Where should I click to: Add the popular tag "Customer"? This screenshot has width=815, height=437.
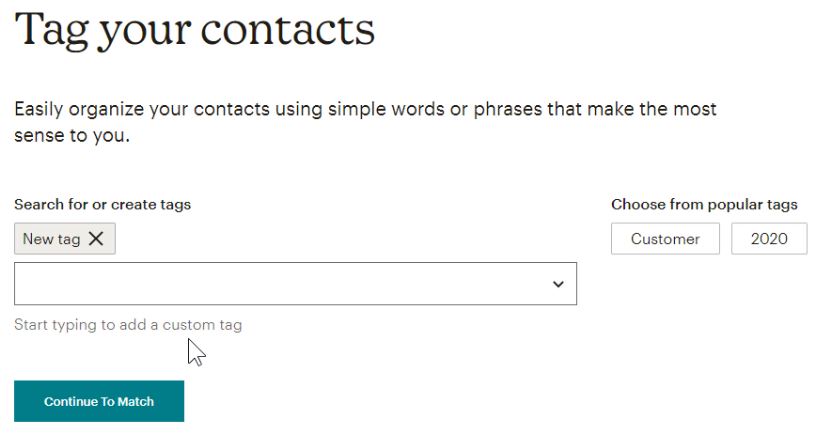[x=665, y=239]
